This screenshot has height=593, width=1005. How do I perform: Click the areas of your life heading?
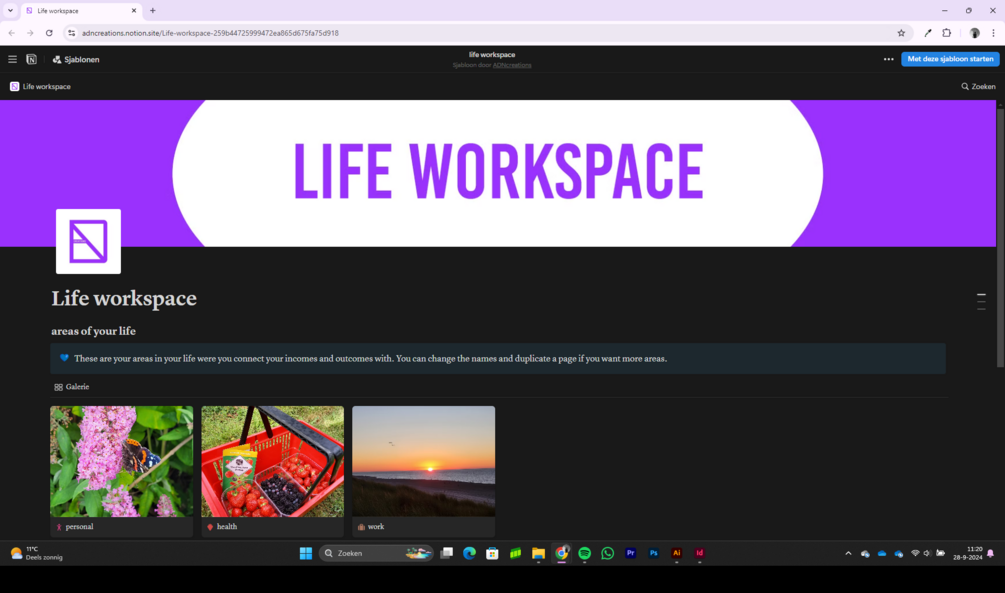coord(94,331)
